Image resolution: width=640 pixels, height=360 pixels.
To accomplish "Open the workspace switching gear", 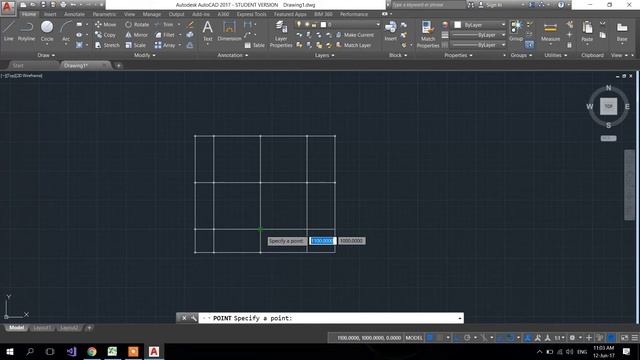I will pos(572,338).
